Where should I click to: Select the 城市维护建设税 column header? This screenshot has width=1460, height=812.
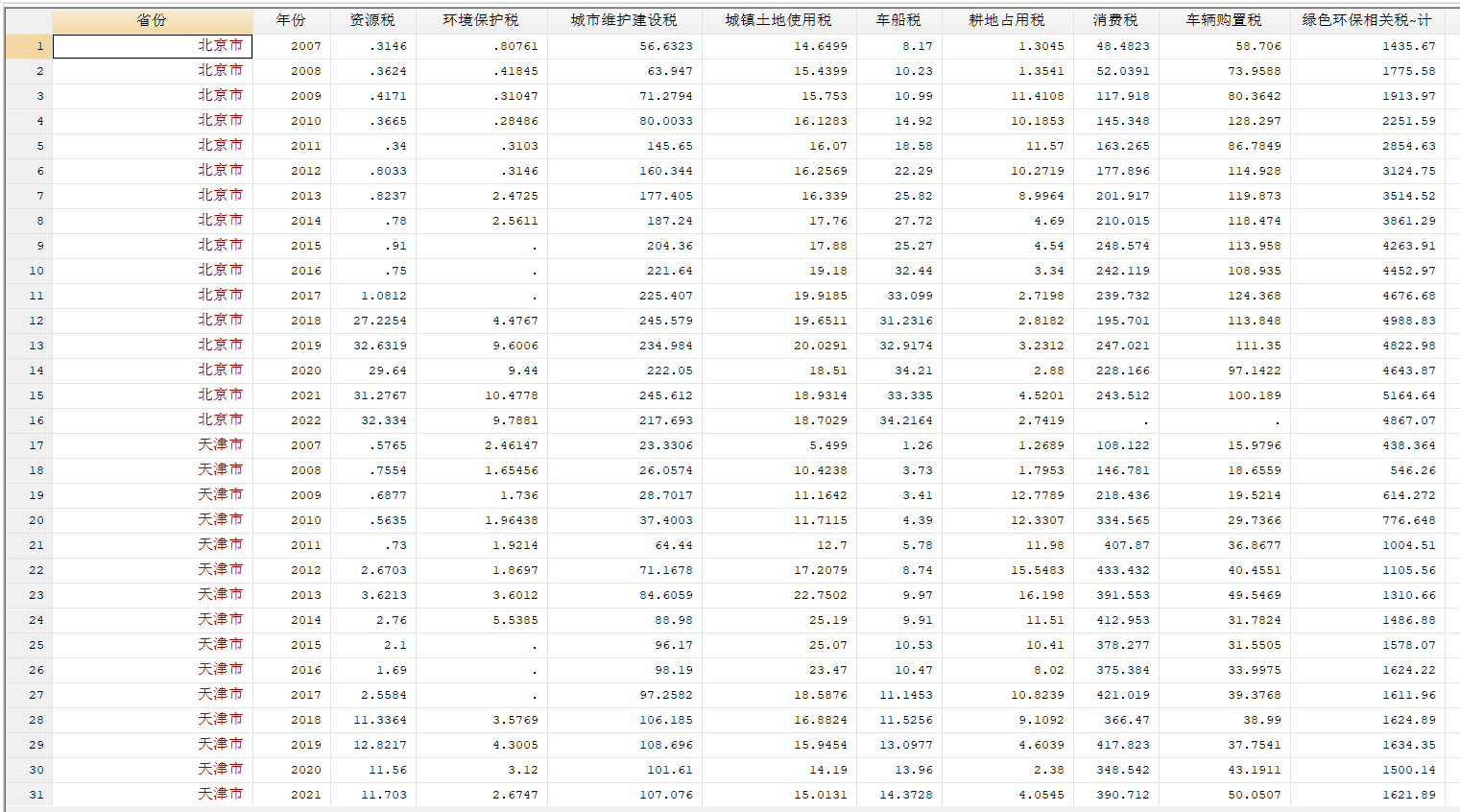pyautogui.click(x=624, y=20)
